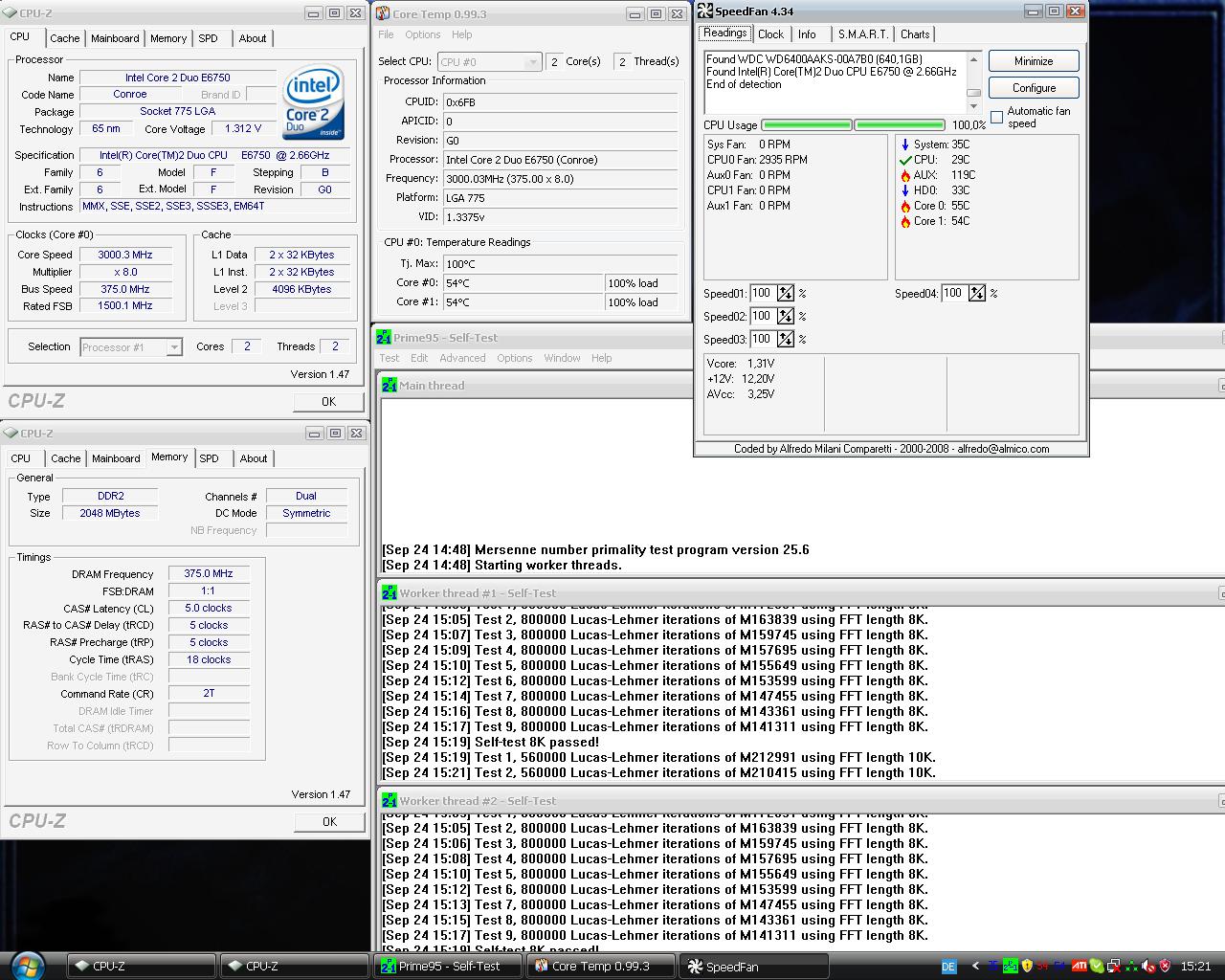Viewport: 1225px width, 980px height.
Task: Open the Window menu in Prime95
Action: point(562,358)
